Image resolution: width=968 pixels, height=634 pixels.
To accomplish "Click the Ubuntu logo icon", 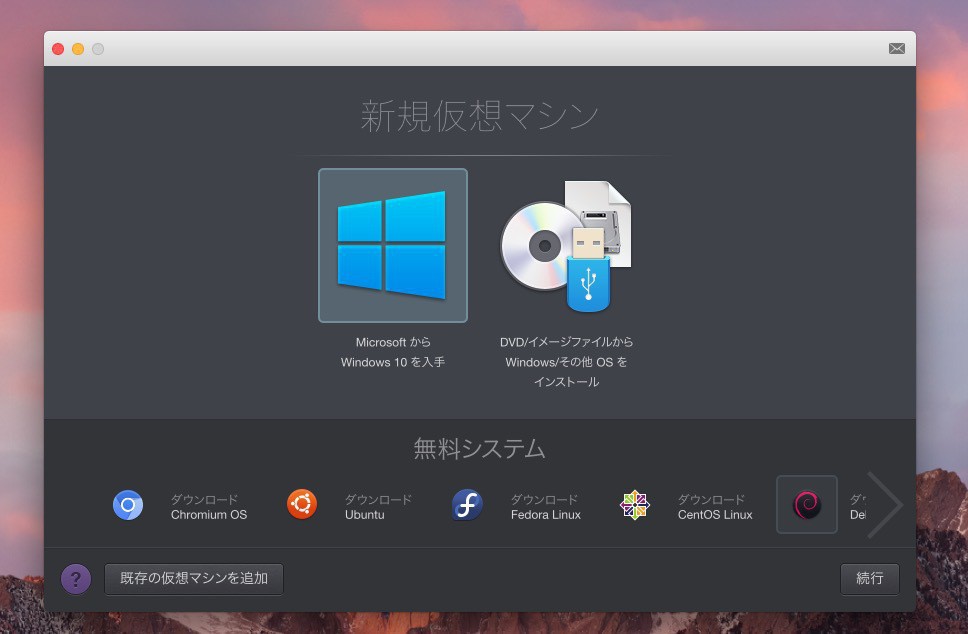I will [302, 504].
